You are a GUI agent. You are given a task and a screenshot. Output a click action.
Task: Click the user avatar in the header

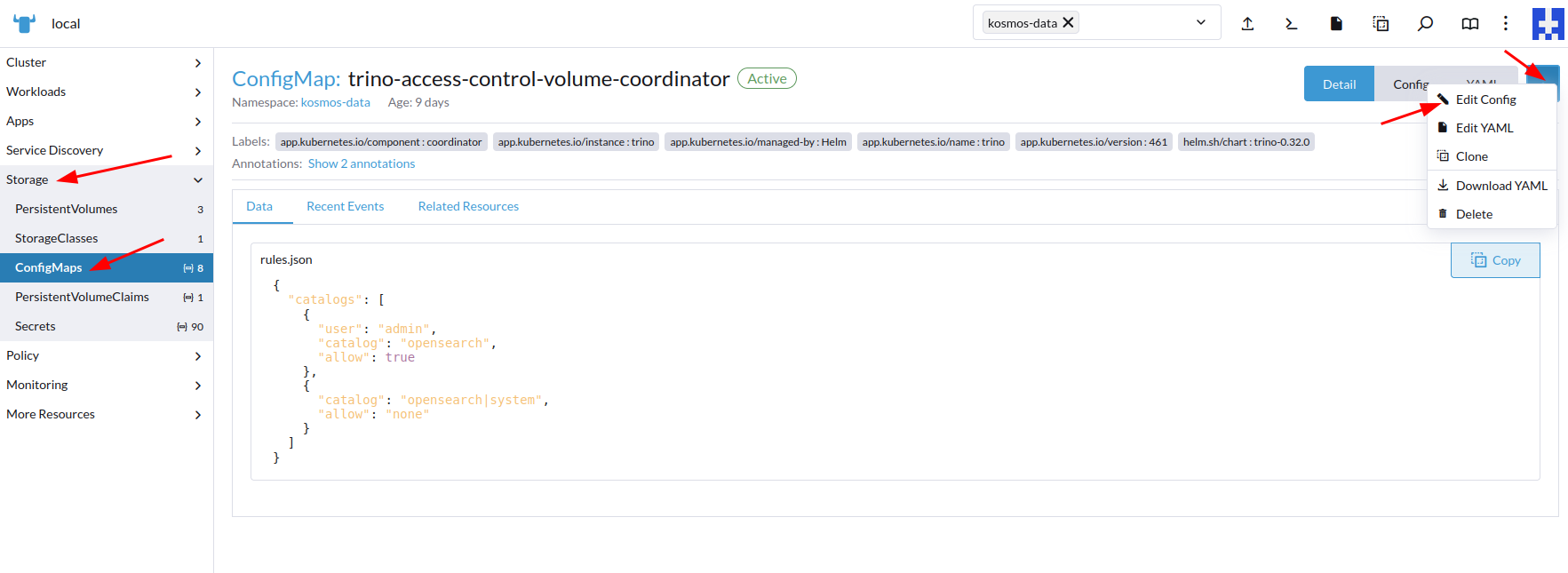pyautogui.click(x=1548, y=24)
